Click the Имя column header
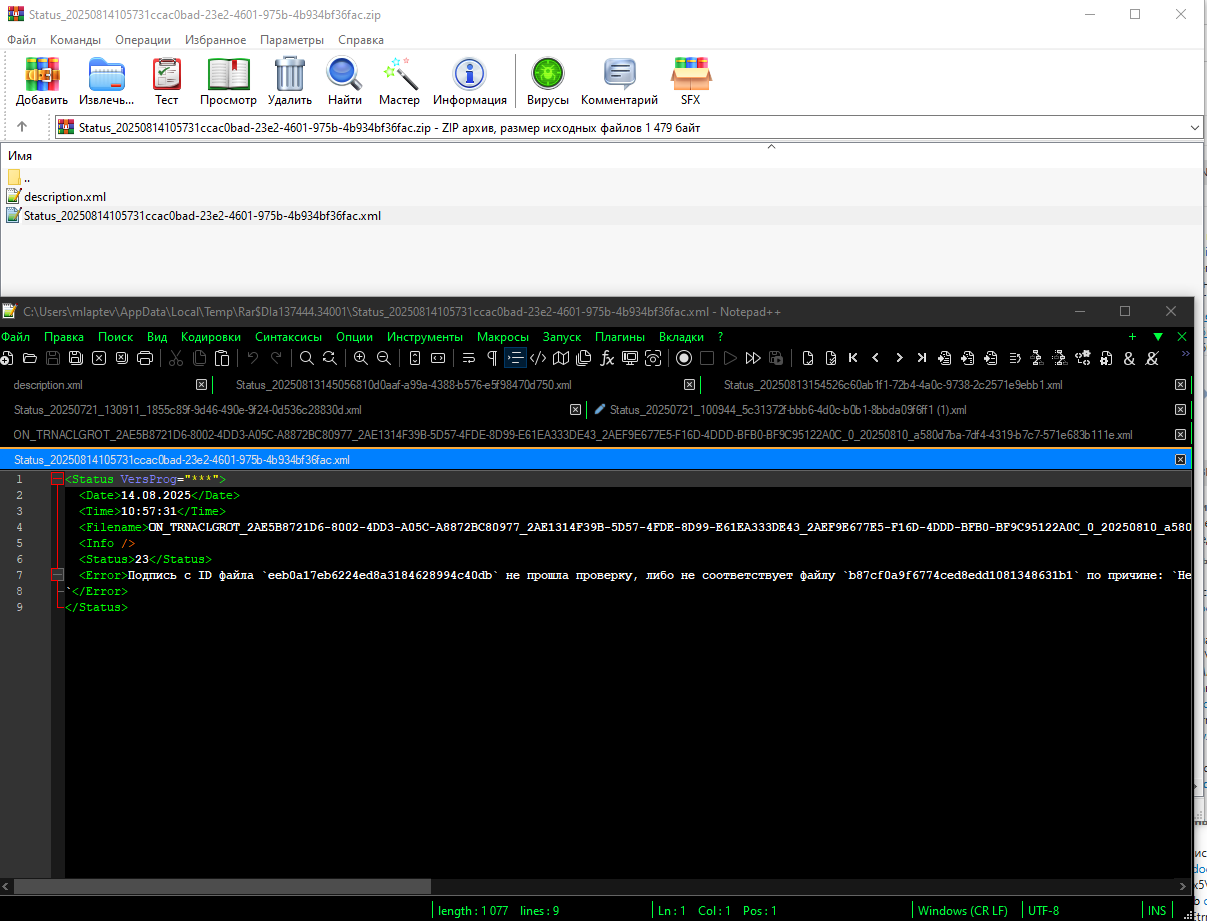Screen dimensions: 1207x921 pos(20,156)
